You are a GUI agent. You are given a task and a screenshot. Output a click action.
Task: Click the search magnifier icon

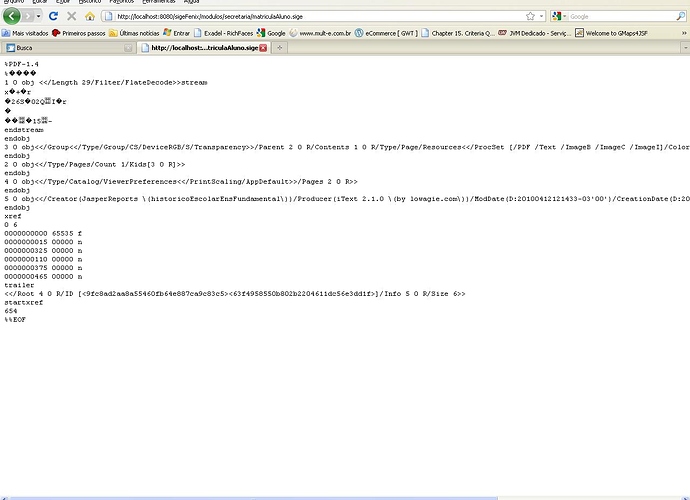680,16
